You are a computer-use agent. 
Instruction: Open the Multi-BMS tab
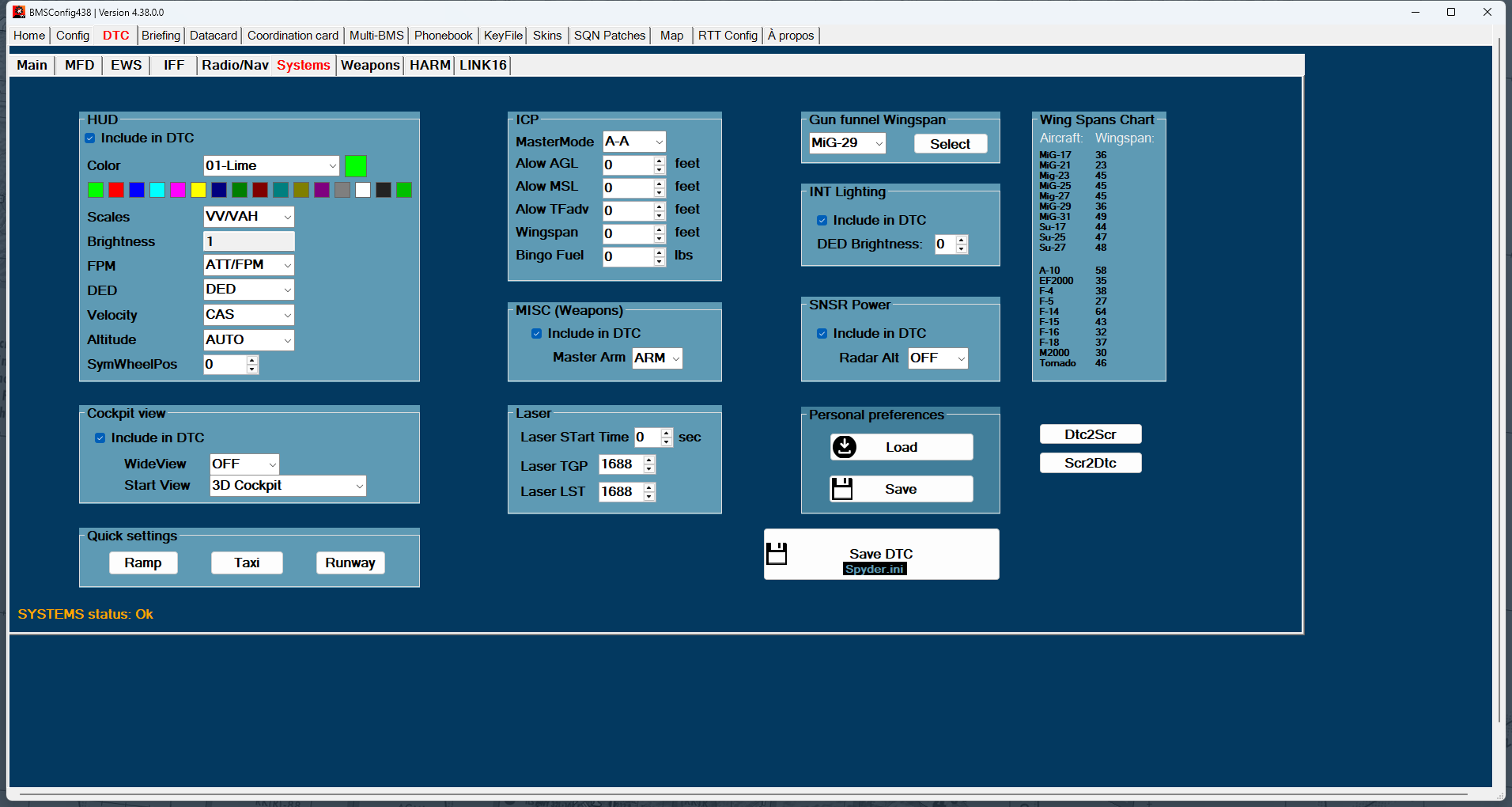(376, 36)
